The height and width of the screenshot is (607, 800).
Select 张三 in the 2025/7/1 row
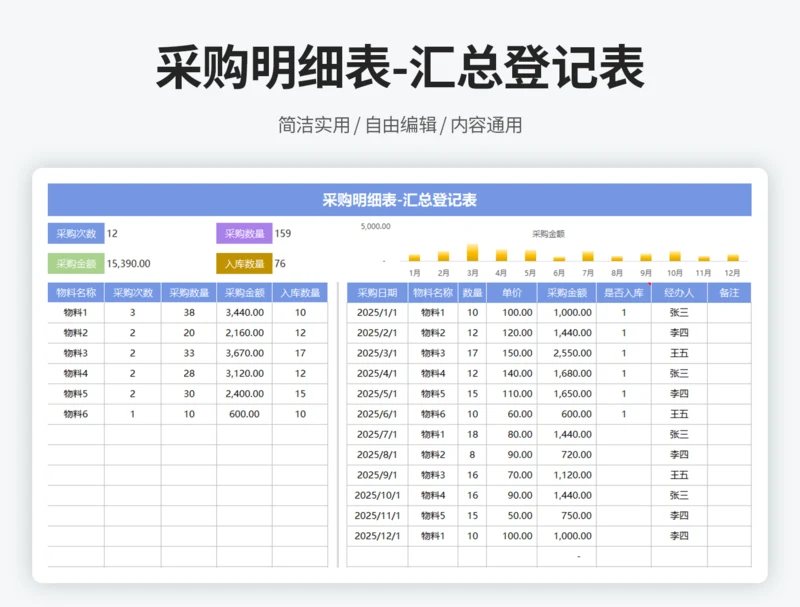point(679,435)
